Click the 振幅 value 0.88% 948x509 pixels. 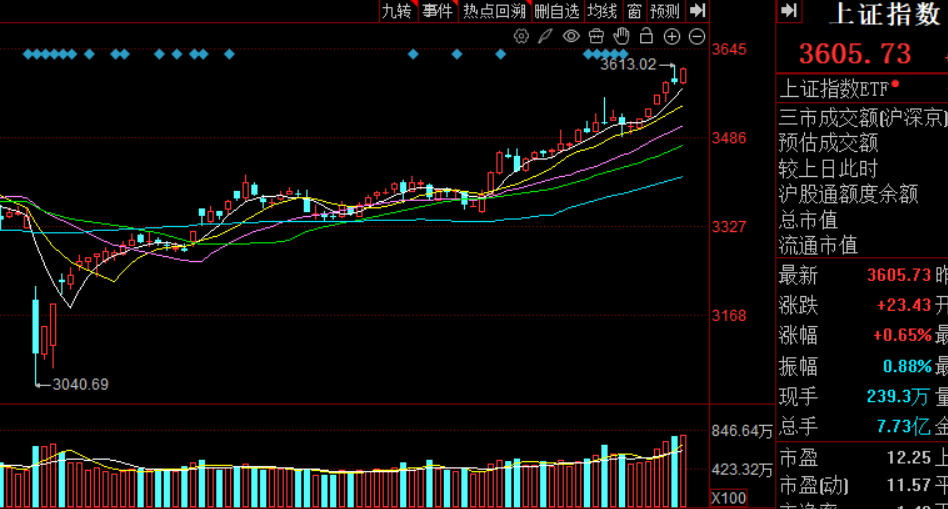(907, 366)
